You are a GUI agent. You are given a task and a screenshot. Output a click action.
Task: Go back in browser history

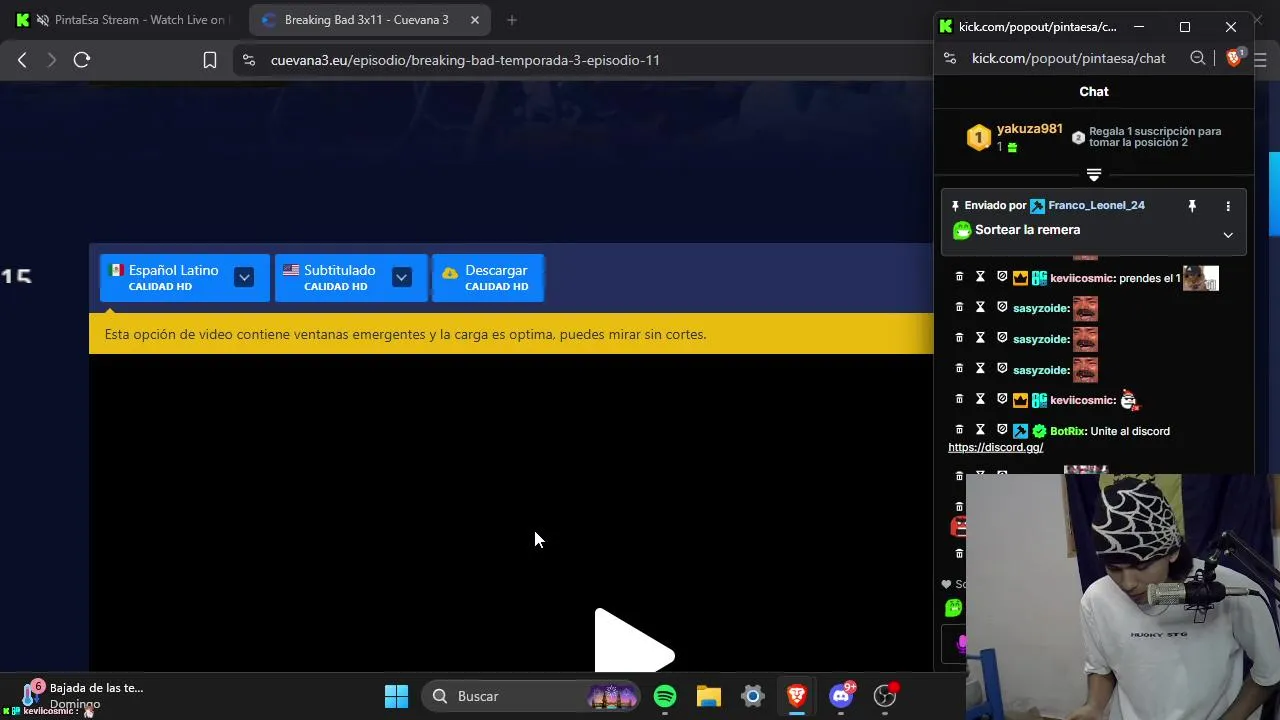[22, 60]
